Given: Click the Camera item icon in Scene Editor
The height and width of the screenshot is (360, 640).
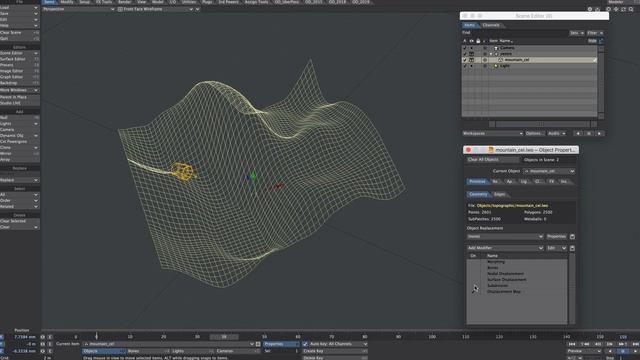Looking at the screenshot, I should pos(496,48).
